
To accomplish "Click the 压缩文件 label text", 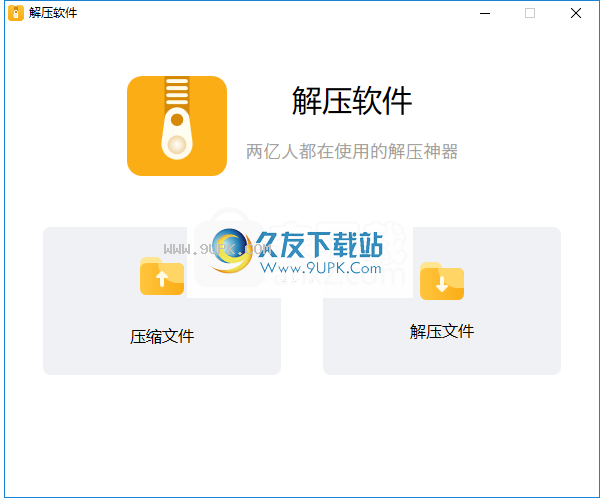I will (162, 337).
